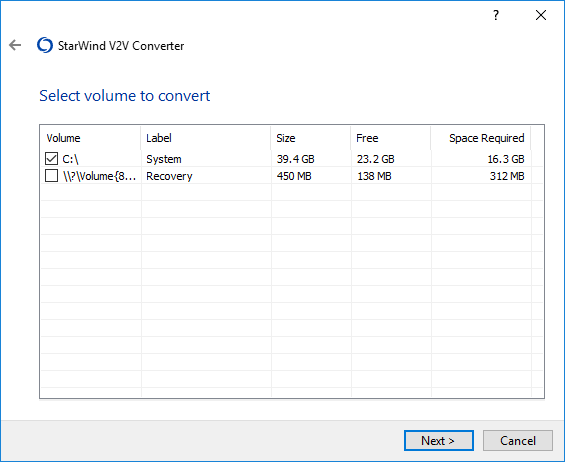Screen dimensions: 565x462
Task: Click the 312 MB space required value
Action: click(x=507, y=176)
